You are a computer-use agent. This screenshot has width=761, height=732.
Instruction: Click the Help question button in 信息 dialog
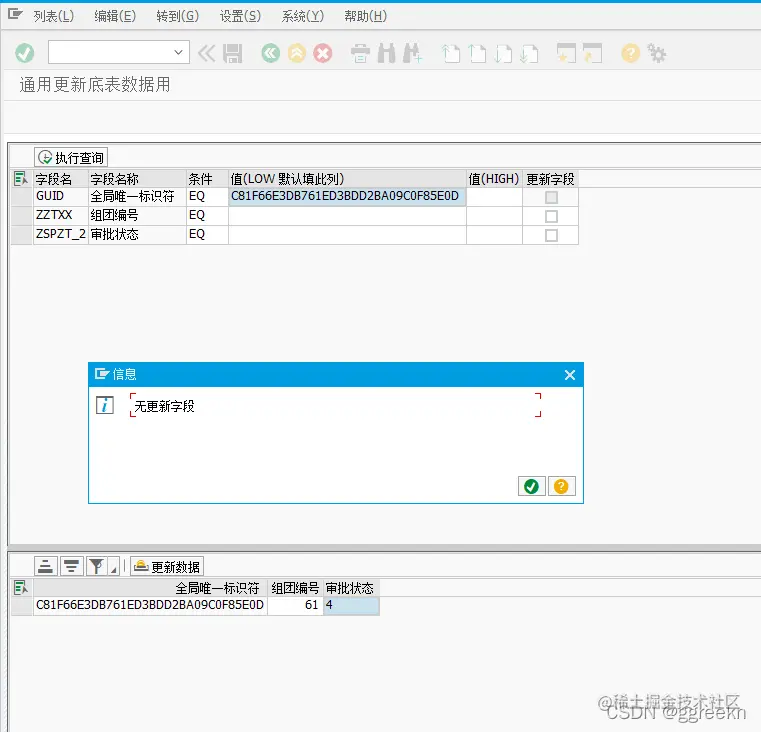click(x=562, y=486)
